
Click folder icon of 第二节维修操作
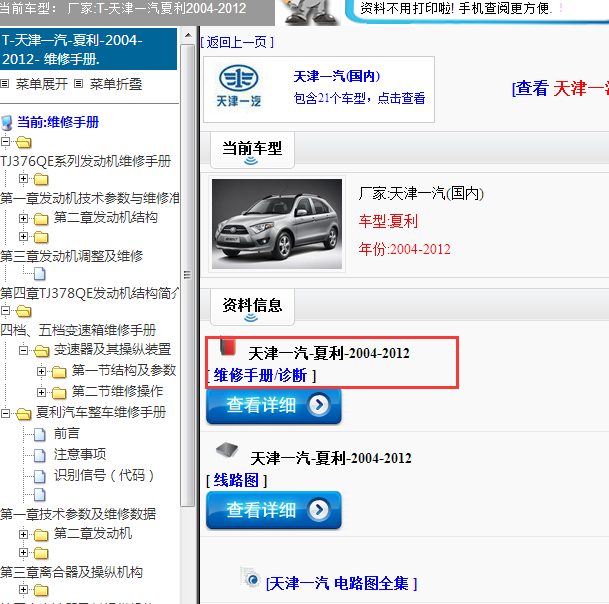pyautogui.click(x=59, y=393)
